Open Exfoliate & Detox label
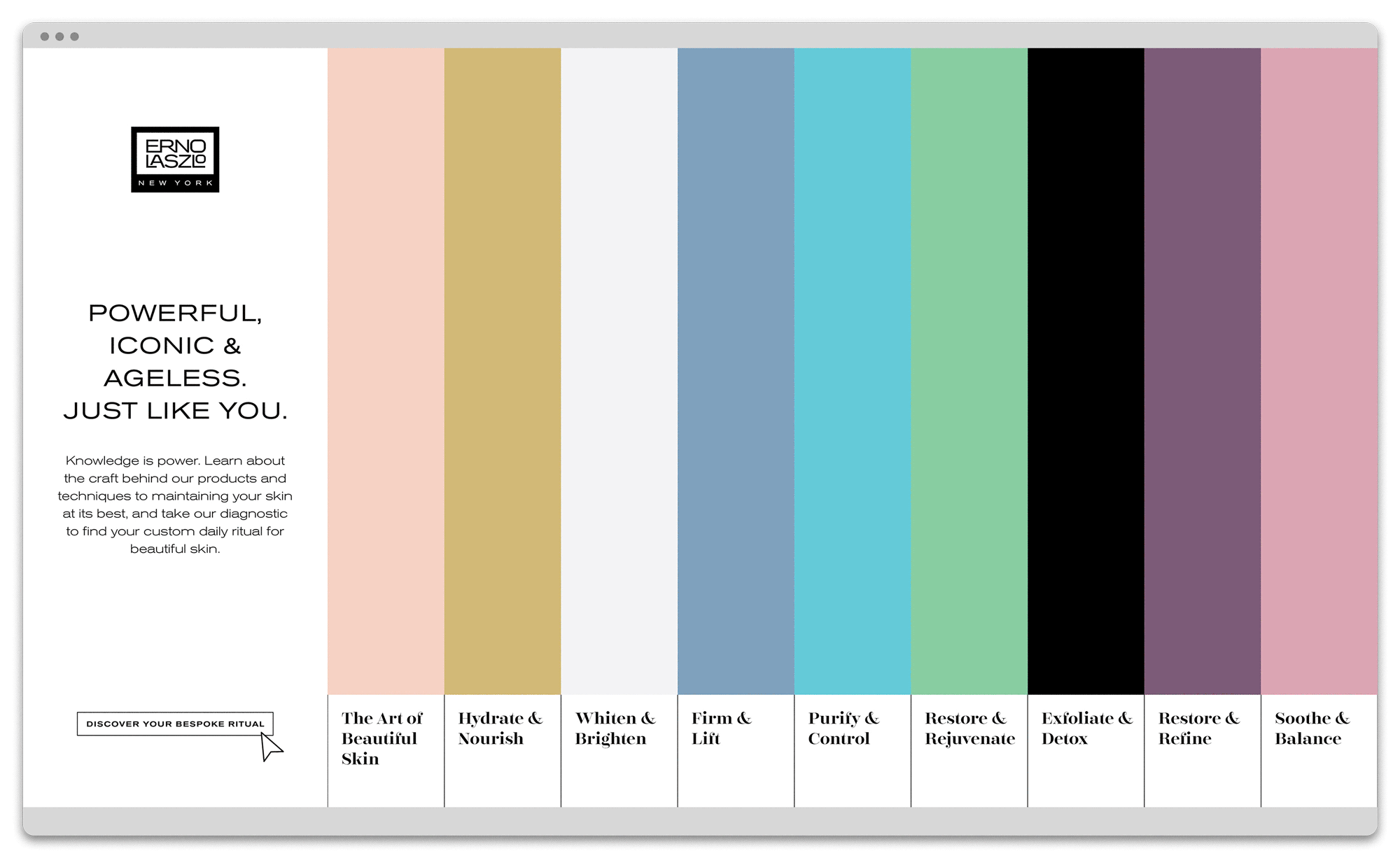This screenshot has width=1400, height=858. point(1086,728)
